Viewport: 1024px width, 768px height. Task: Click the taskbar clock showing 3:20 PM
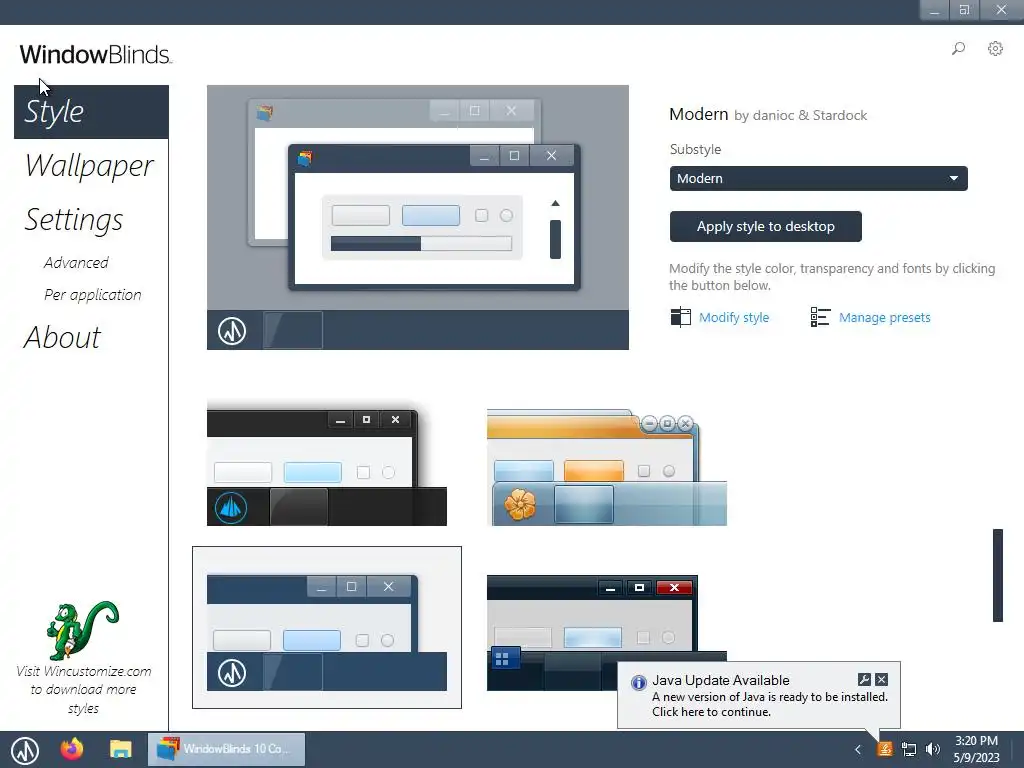click(976, 749)
